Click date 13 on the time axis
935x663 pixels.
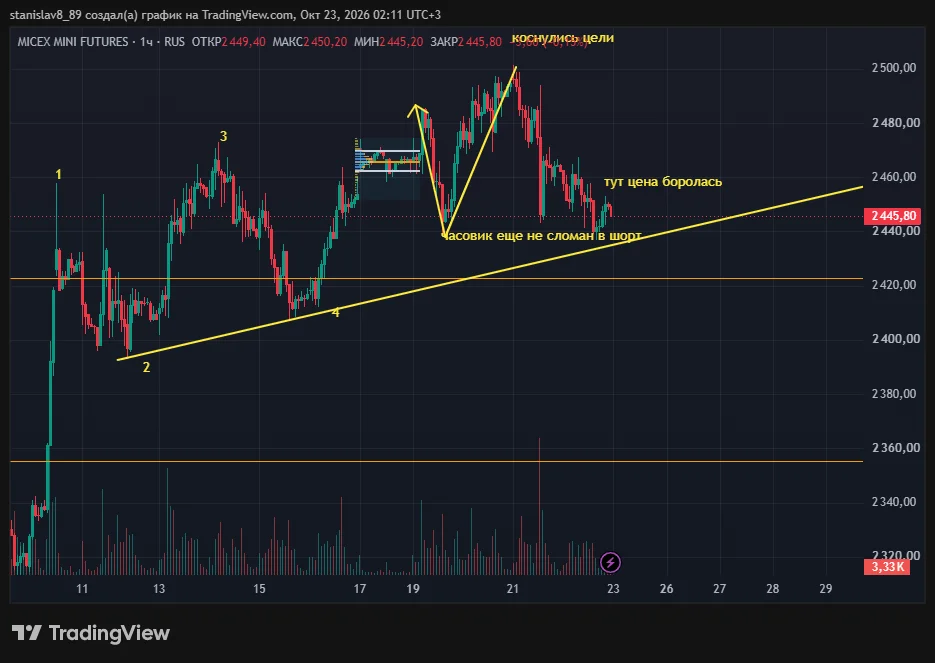coord(159,589)
